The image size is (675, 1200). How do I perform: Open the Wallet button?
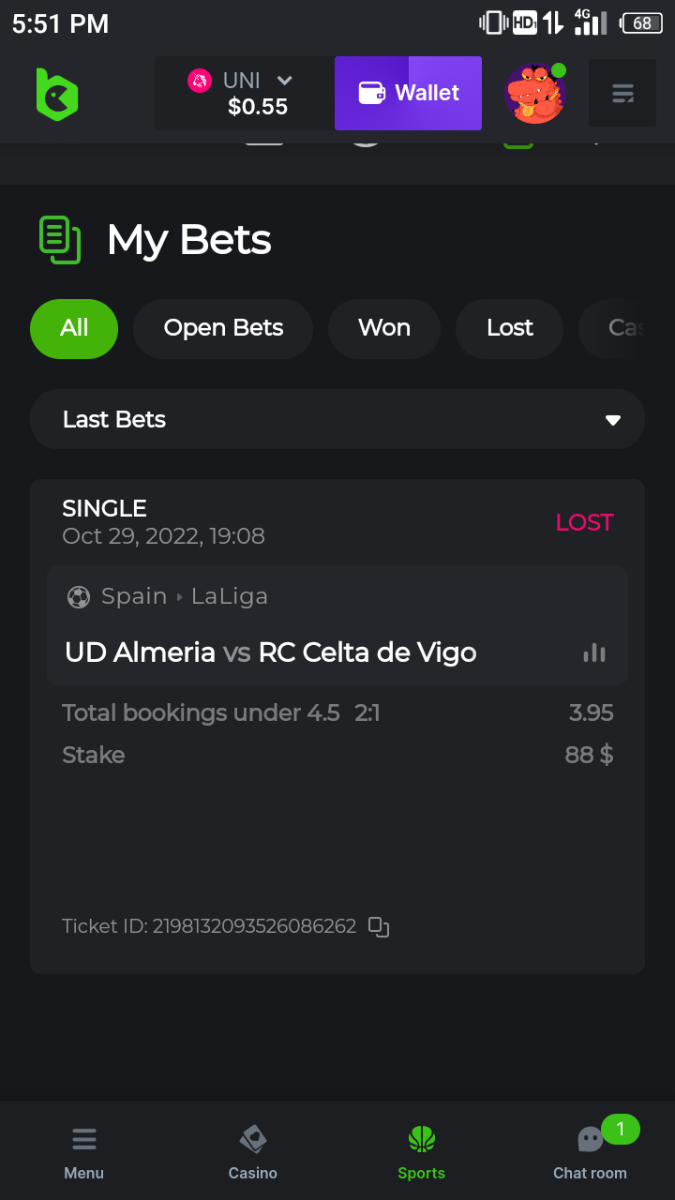click(x=408, y=93)
